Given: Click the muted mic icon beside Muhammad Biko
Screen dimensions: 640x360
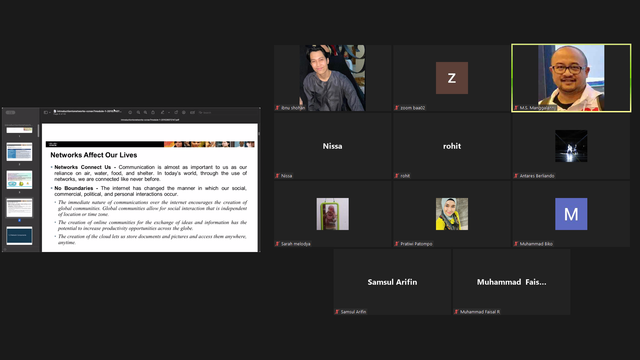Looking at the screenshot, I should pos(516,244).
